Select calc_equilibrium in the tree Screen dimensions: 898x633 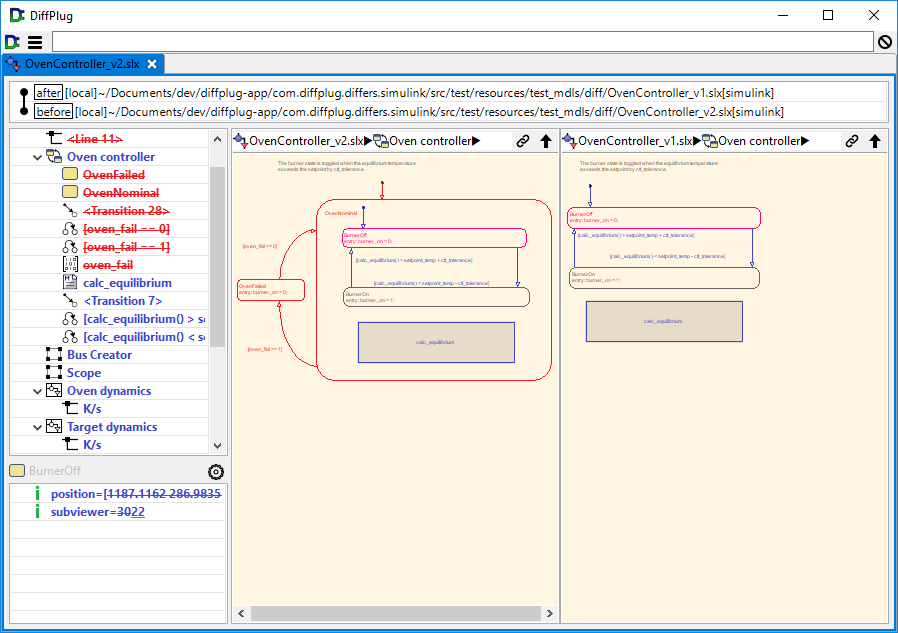coord(127,283)
